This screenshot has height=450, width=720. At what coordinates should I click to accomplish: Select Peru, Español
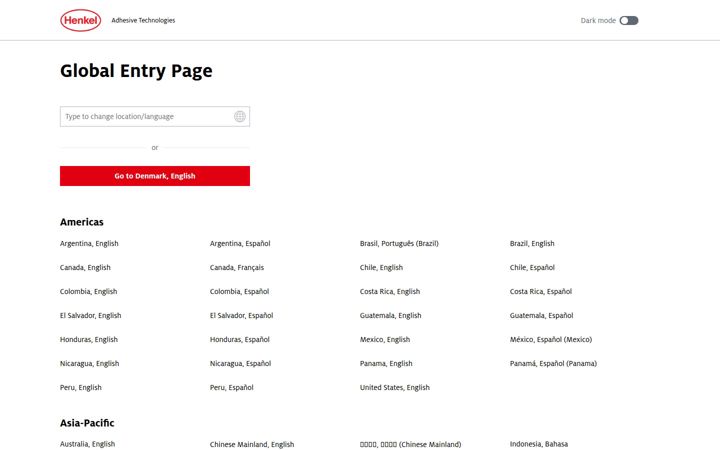point(231,387)
